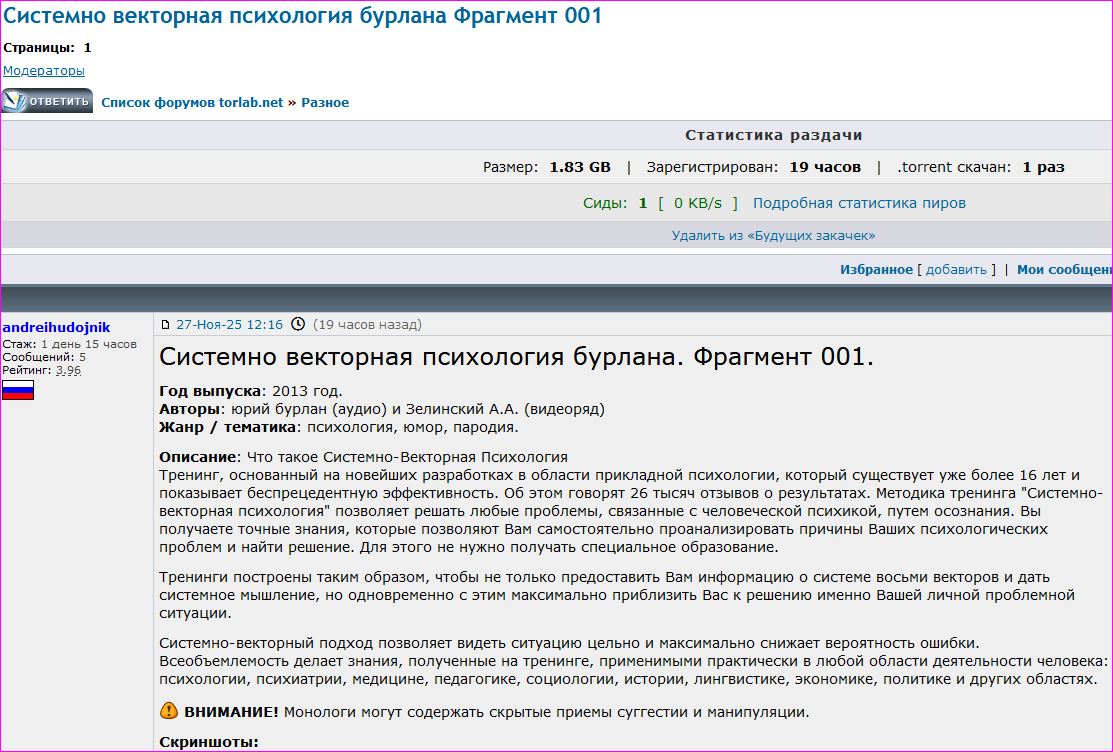Click the clock icon next to post date
This screenshot has height=752, width=1113.
[x=297, y=325]
